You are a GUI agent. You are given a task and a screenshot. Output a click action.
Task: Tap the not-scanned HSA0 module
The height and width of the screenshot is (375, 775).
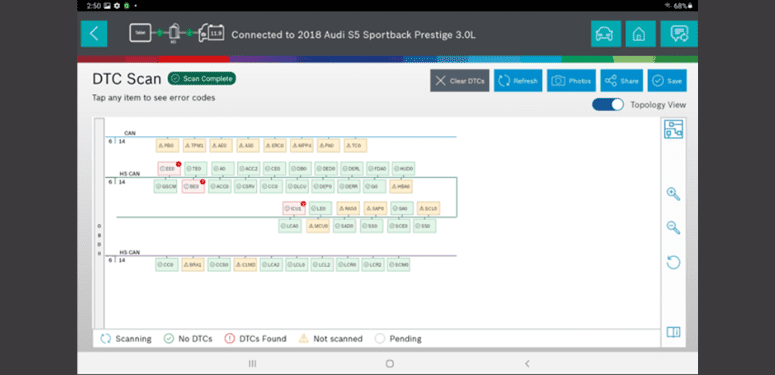pyautogui.click(x=401, y=187)
